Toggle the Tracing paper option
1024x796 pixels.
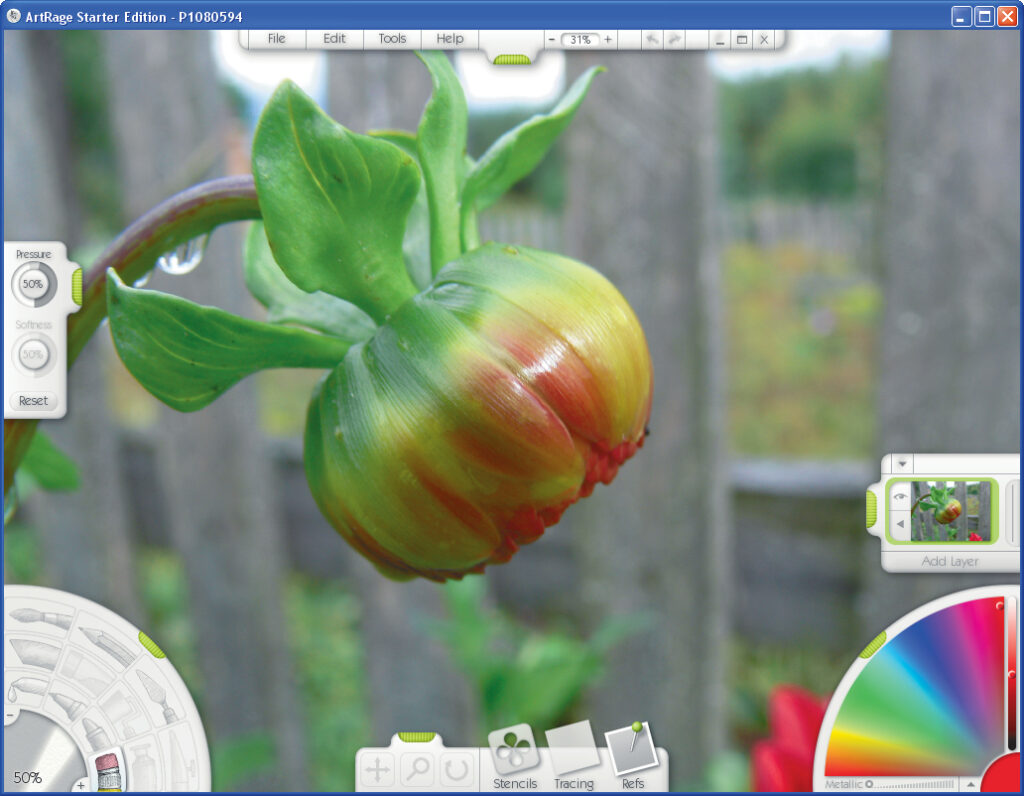coord(573,750)
